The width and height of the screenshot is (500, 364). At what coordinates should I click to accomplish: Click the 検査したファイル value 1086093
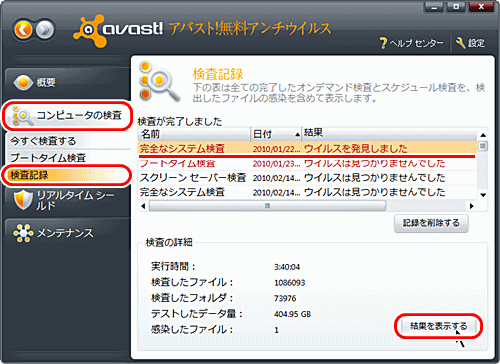pos(289,283)
